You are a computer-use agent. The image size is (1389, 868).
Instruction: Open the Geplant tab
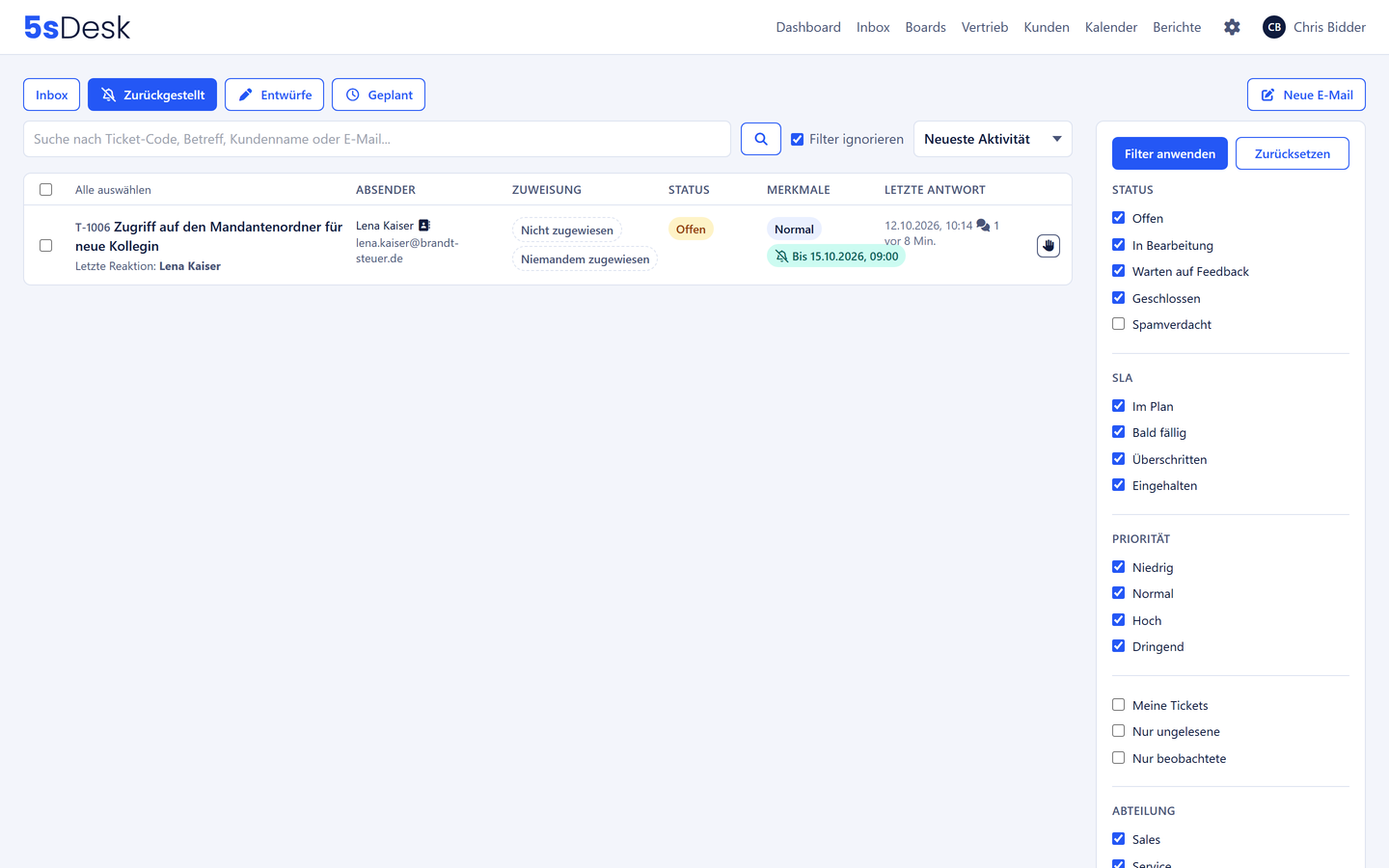378,95
